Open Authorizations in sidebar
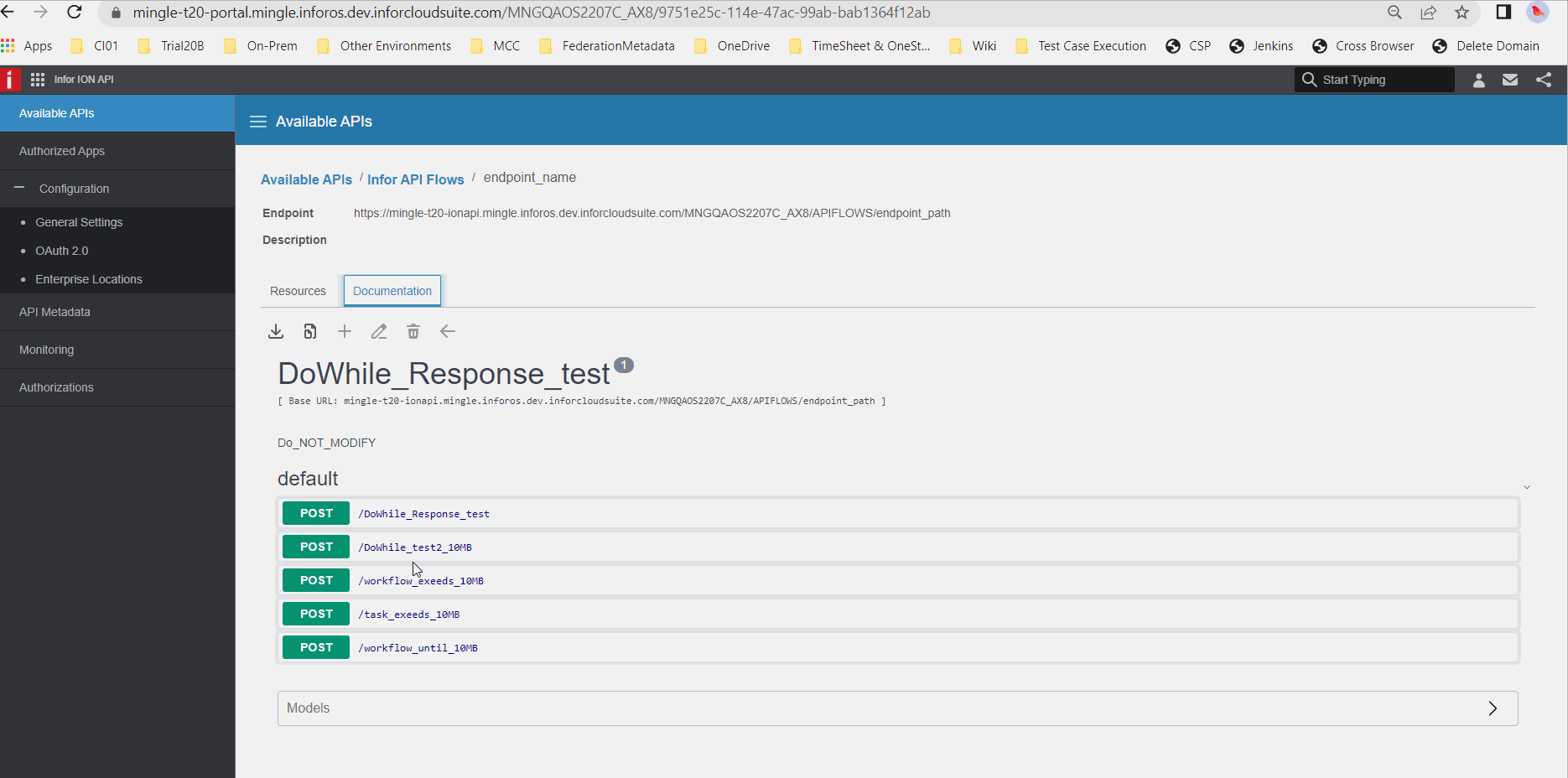Viewport: 1568px width, 778px height. coord(117,387)
